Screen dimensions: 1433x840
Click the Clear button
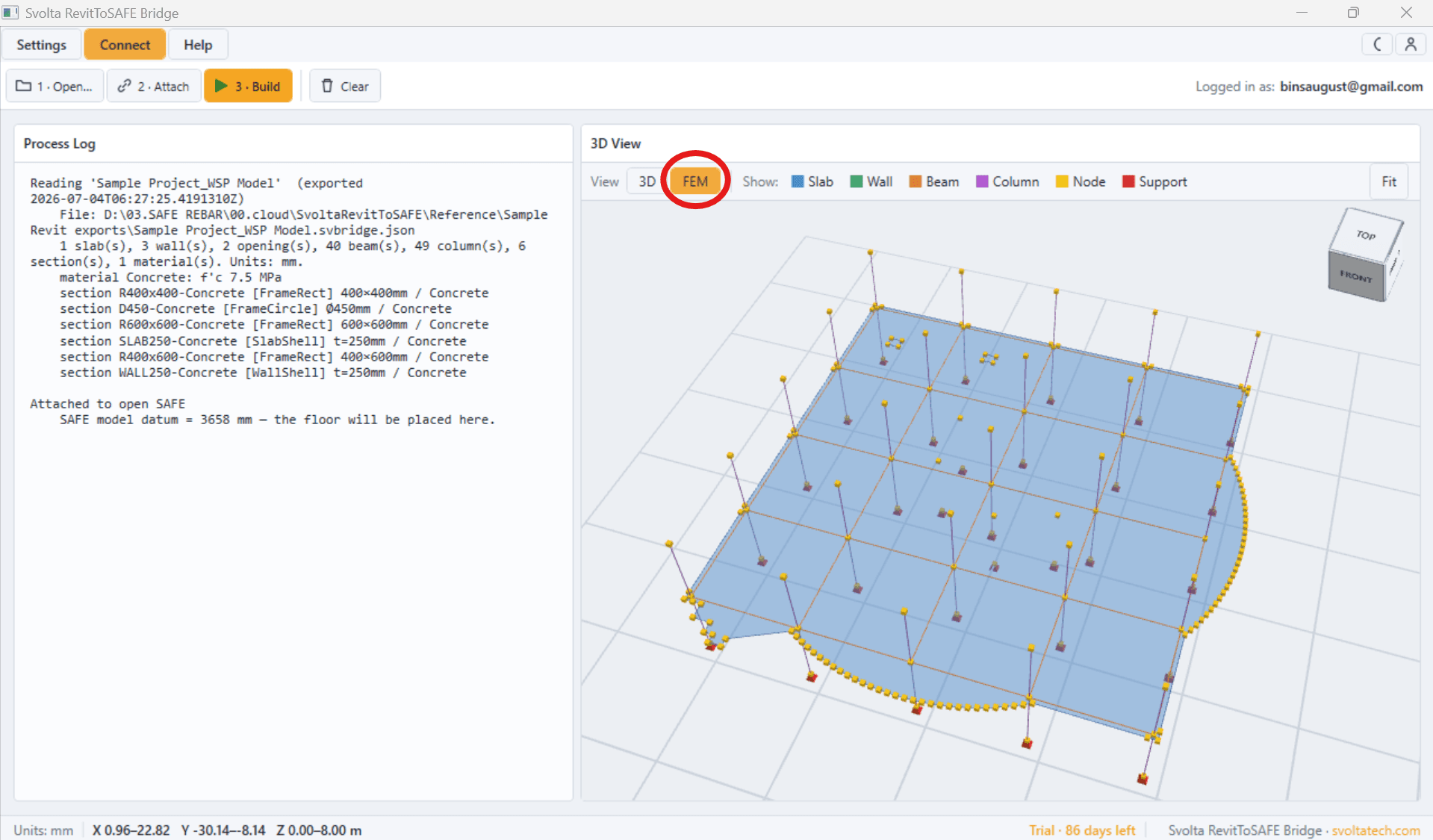tap(345, 87)
